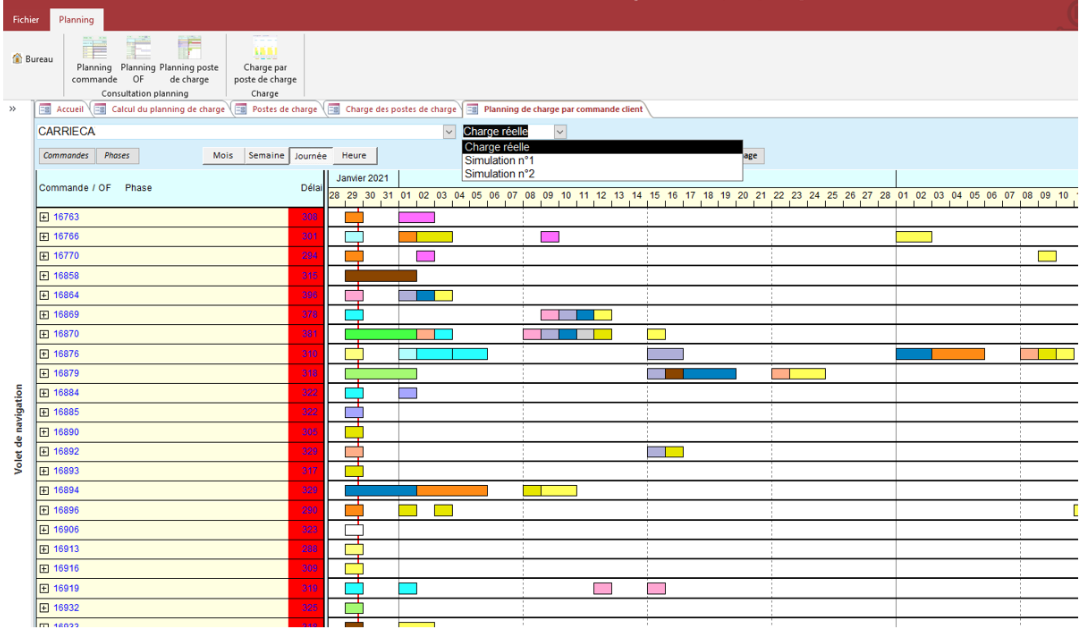Toggle to Mois display mode
The height and width of the screenshot is (632, 1086).
pyautogui.click(x=222, y=155)
